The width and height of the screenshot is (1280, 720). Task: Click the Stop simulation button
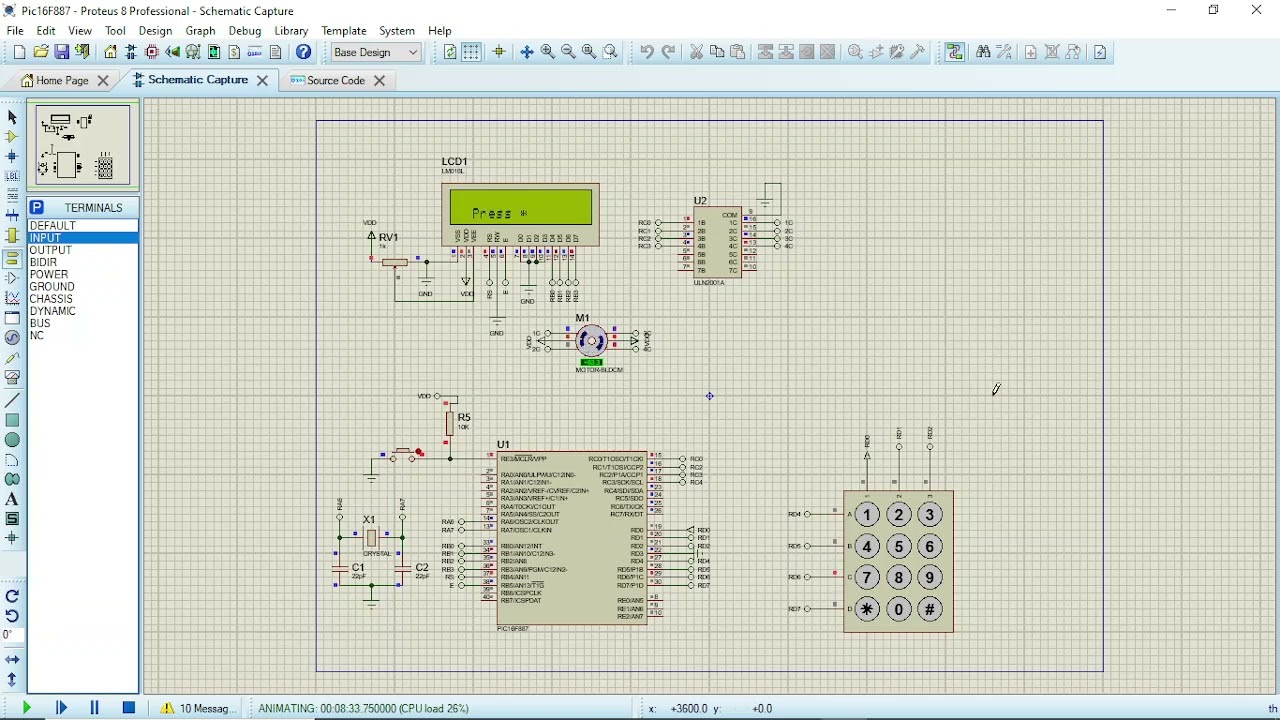[129, 708]
